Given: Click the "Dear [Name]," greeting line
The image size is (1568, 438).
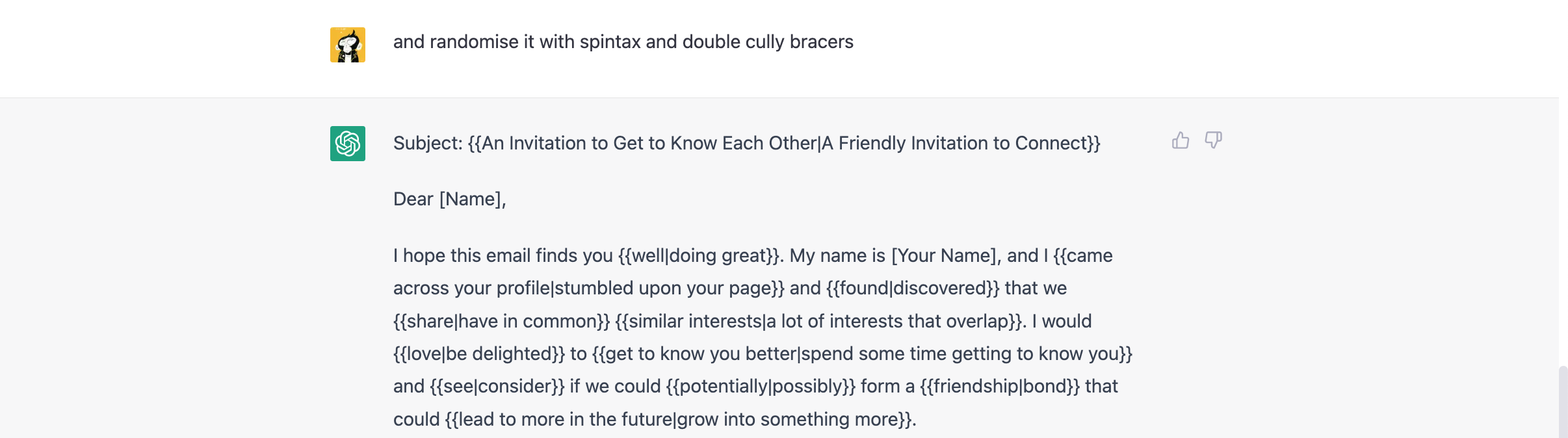Looking at the screenshot, I should tap(449, 200).
